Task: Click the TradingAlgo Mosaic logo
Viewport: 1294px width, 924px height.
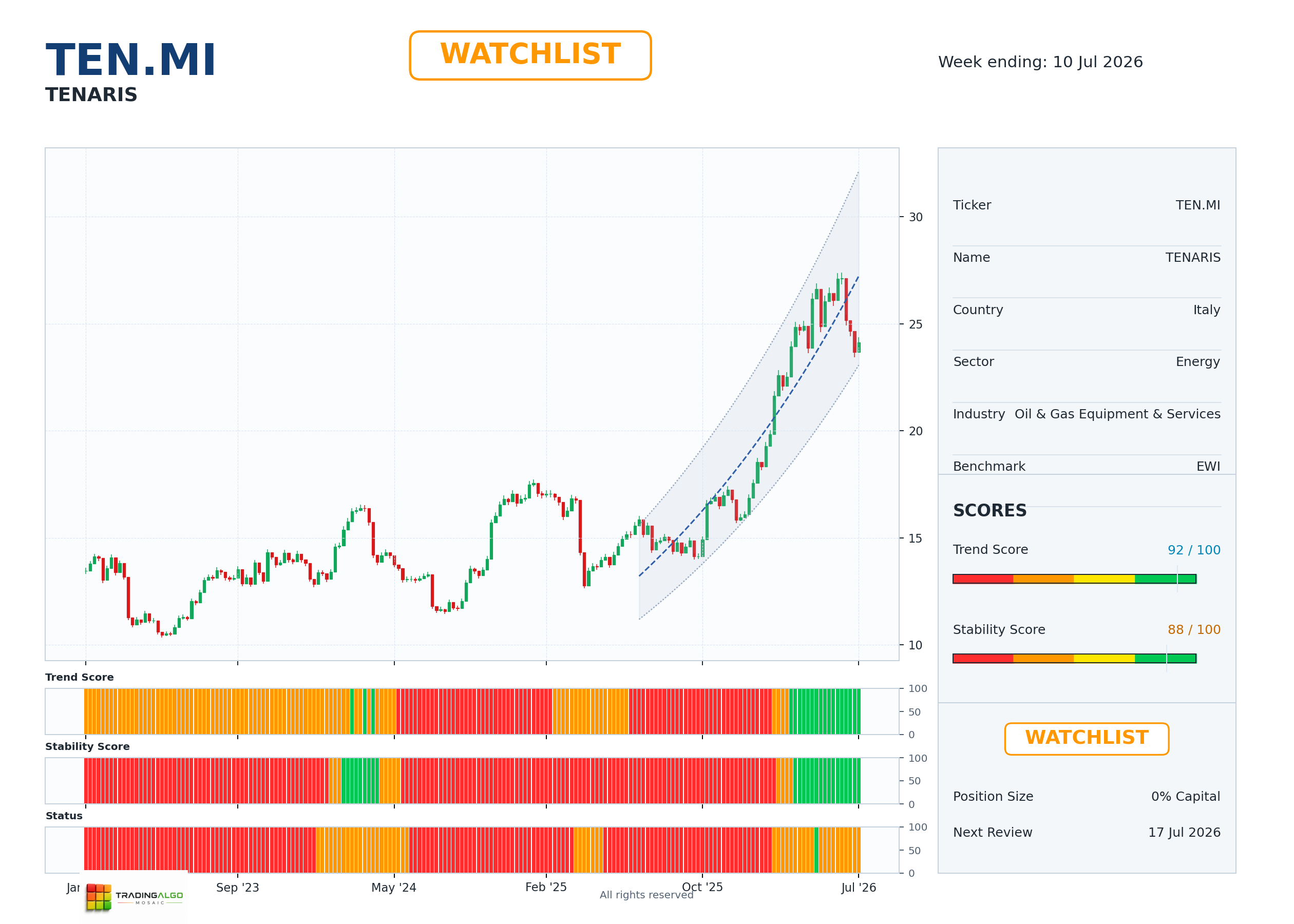Action: (x=135, y=897)
